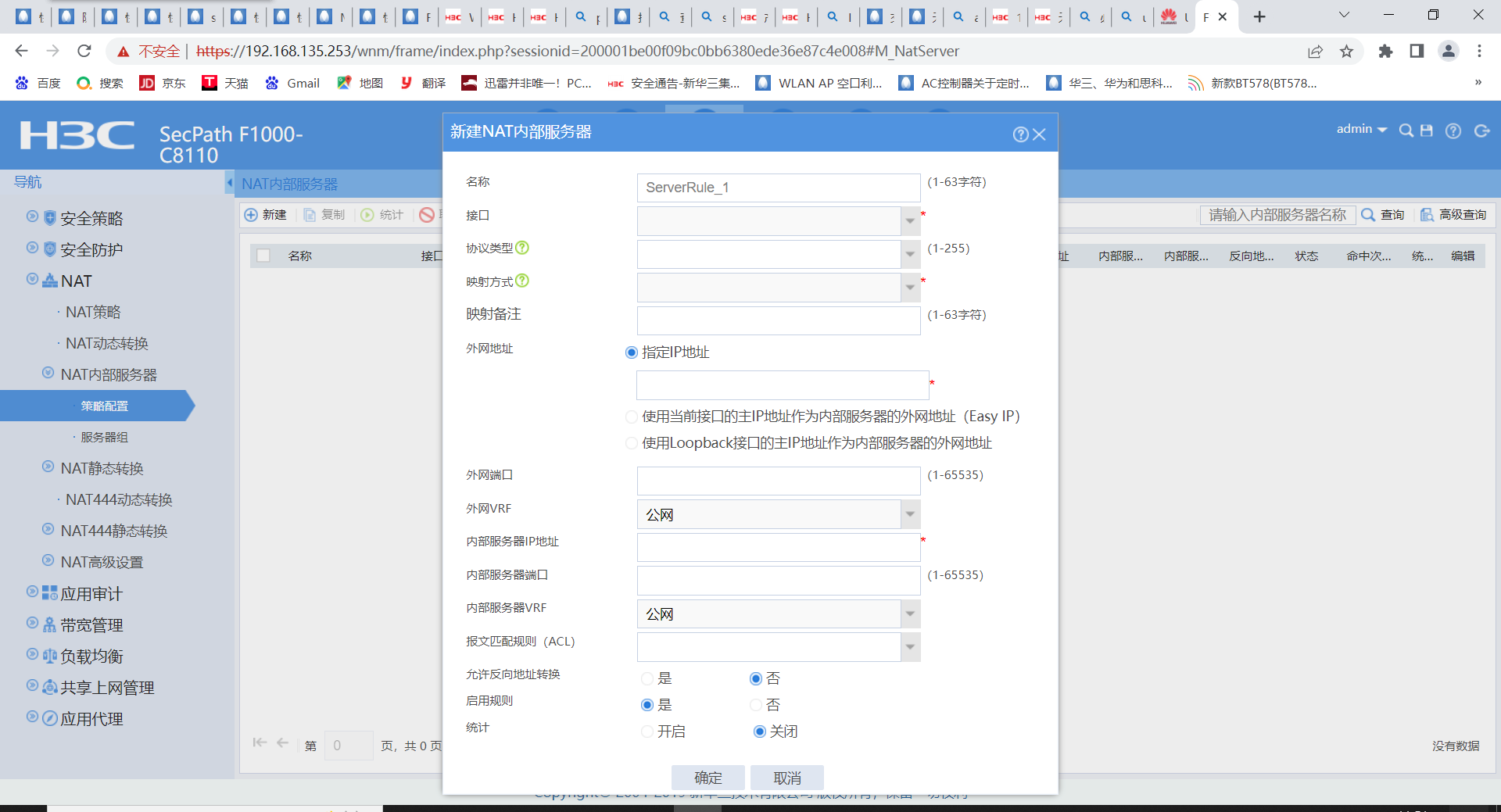The image size is (1501, 812).
Task: Click the help icon next to 映射方式
Action: tap(522, 281)
